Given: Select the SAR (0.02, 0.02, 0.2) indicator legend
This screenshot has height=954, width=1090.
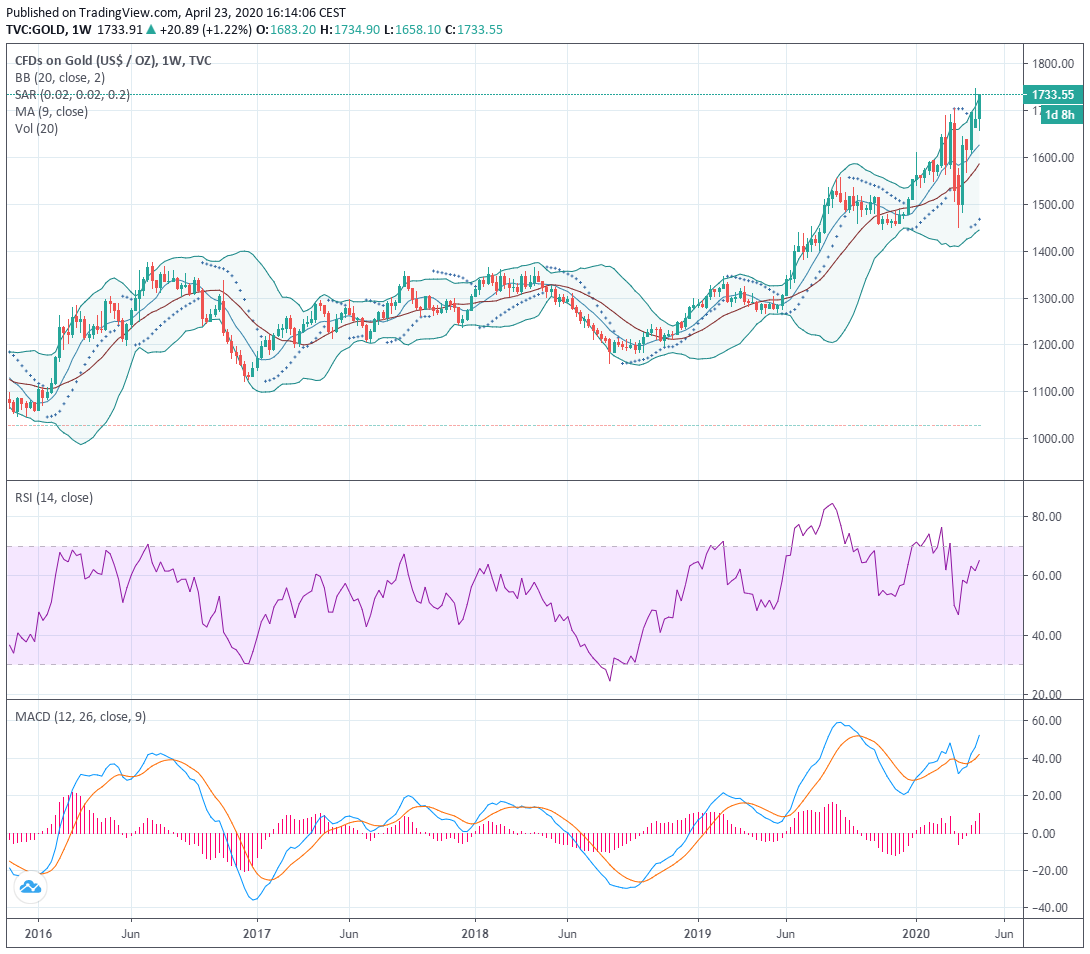Looking at the screenshot, I should (x=72, y=95).
